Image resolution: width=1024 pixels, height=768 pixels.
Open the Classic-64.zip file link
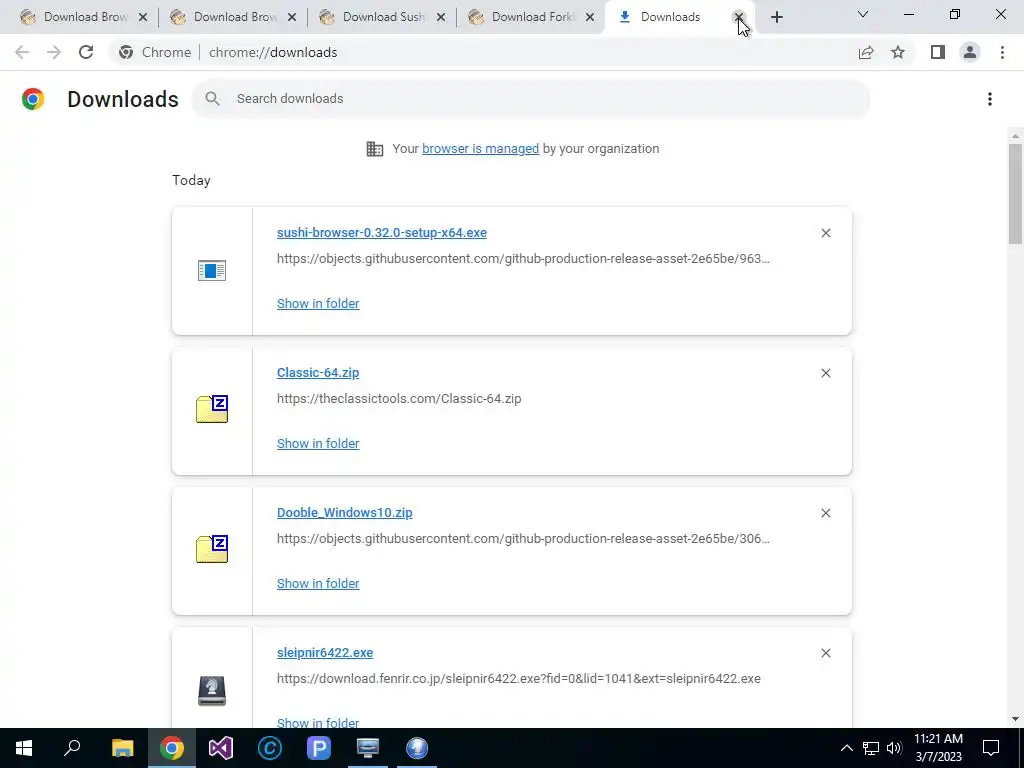(318, 372)
